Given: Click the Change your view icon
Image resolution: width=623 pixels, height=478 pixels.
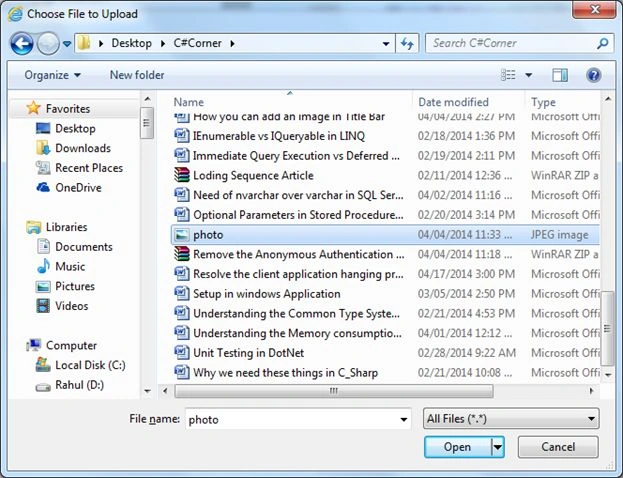Looking at the screenshot, I should pos(508,75).
